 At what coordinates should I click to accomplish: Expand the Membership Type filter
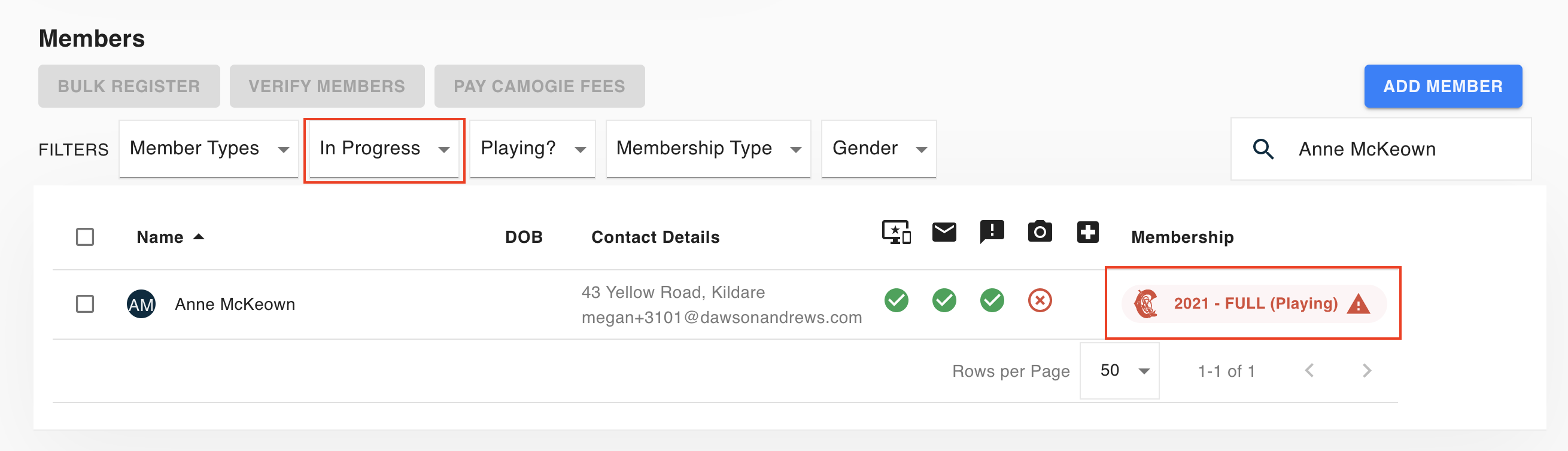click(x=708, y=149)
